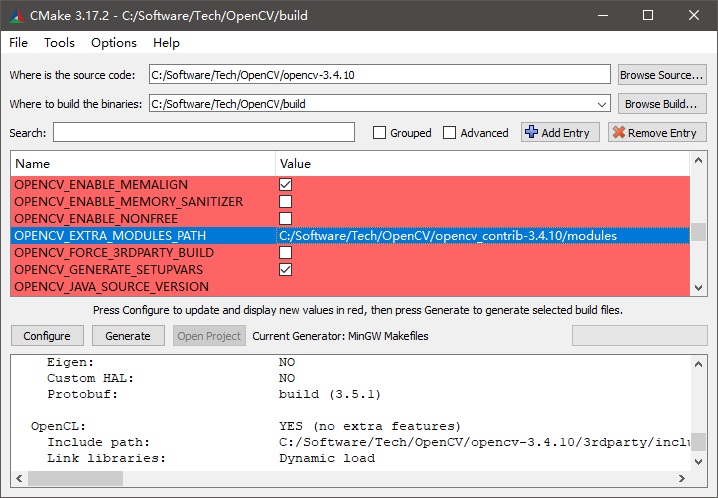
Task: Click the output log vertical scrollbar thumb
Action: 698,442
